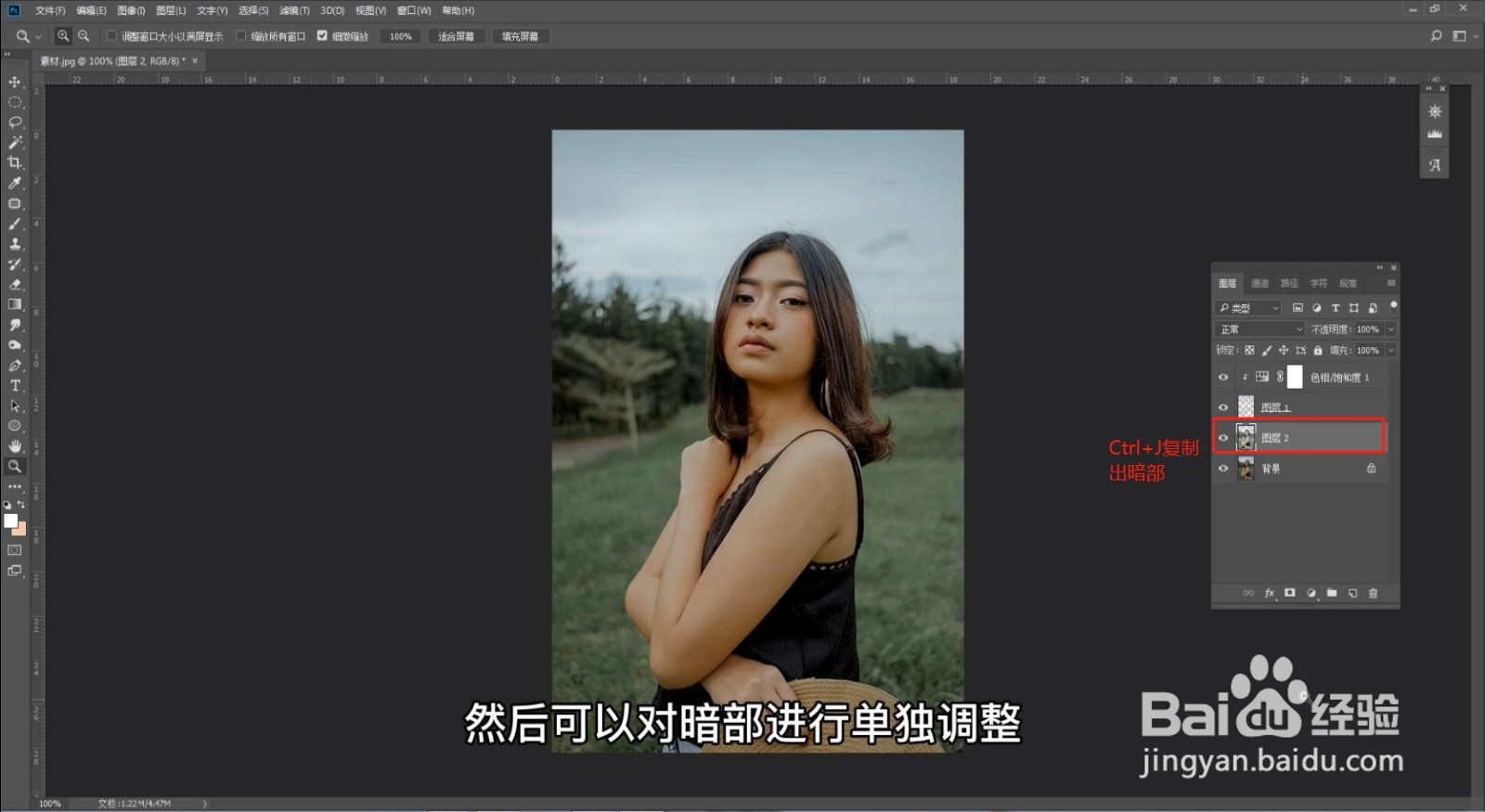Select the Zoom tool in toolbox

pos(15,467)
